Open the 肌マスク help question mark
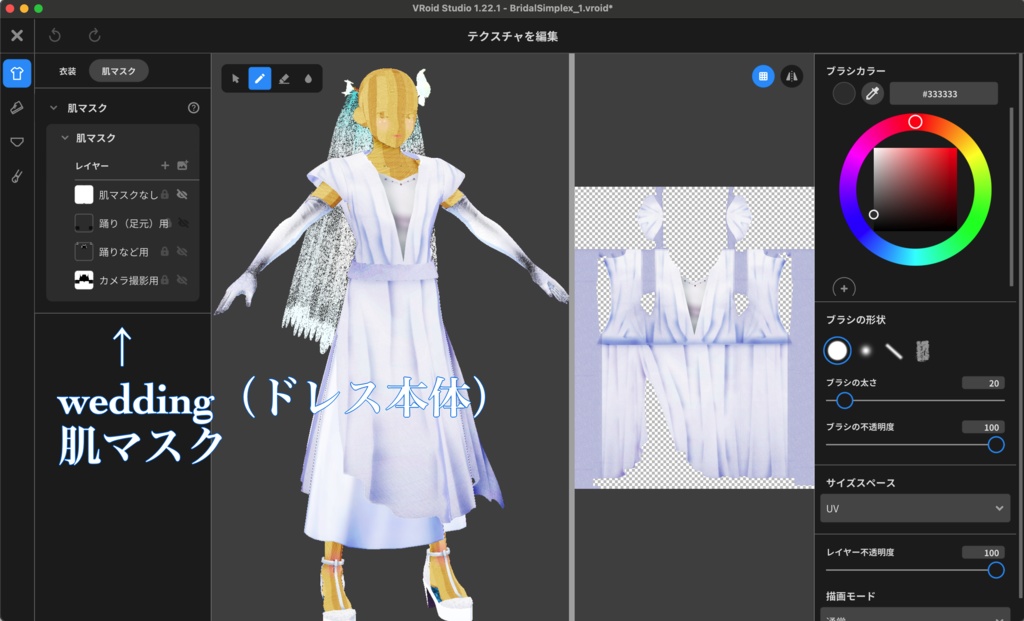 coord(193,108)
